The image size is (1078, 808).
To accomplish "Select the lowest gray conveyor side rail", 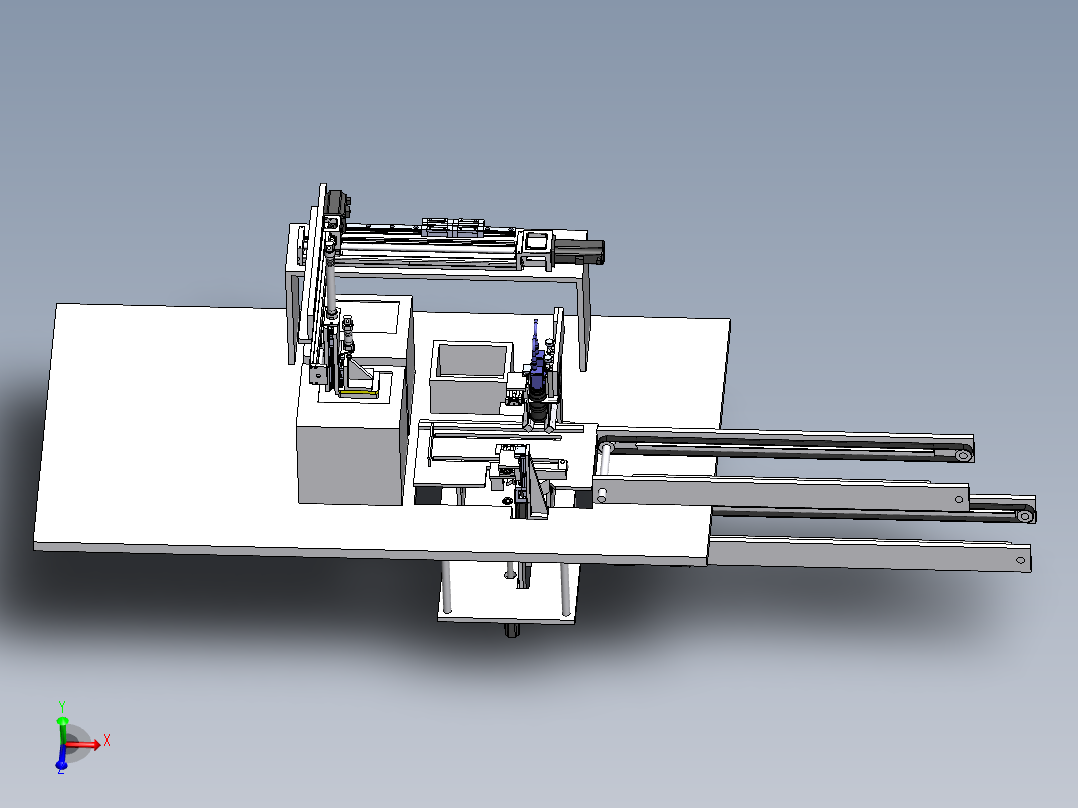I will coord(870,553).
